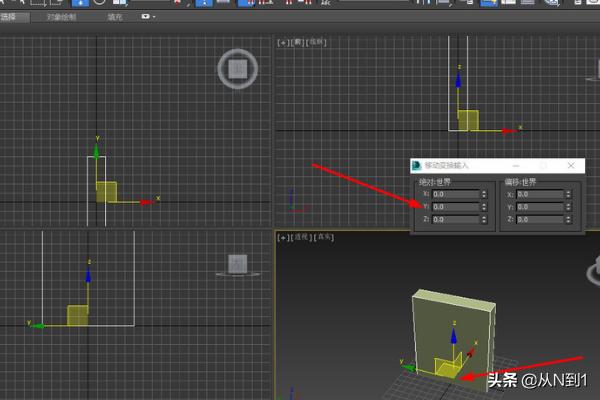Screen dimensions: 600x400
Task: Click the 3ds Max icon in dialog title
Action: (416, 165)
